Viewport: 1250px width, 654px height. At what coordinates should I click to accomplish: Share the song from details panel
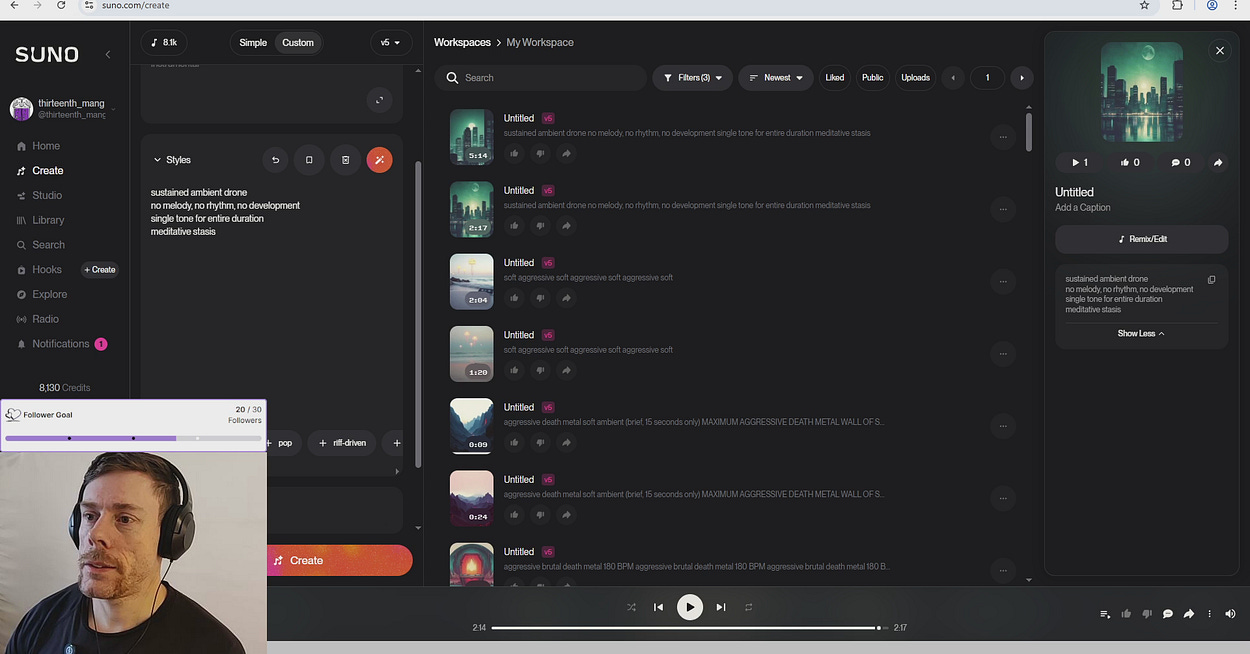pyautogui.click(x=1218, y=162)
